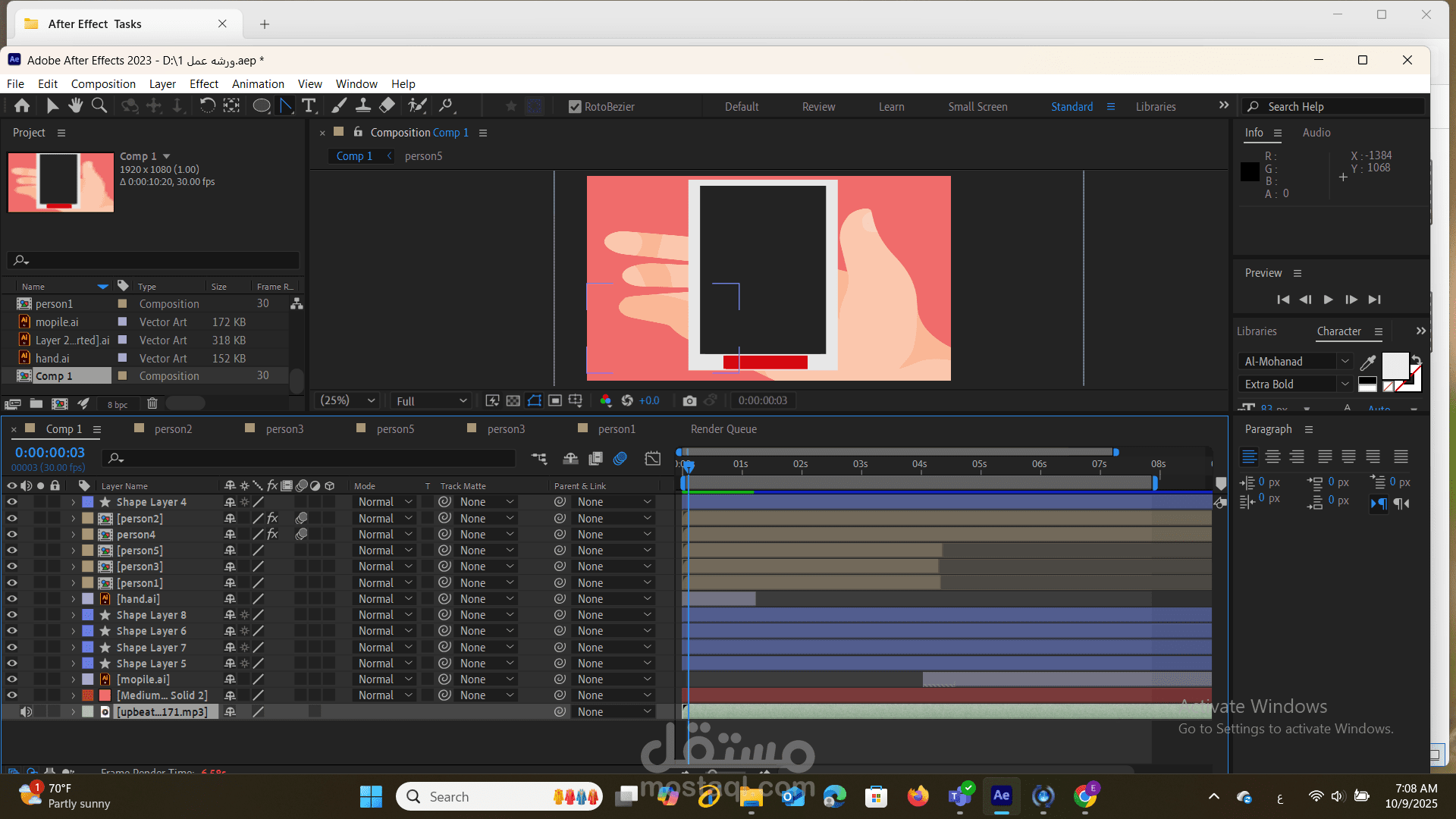Hide the Shape Layer 4 layer
Image resolution: width=1456 pixels, height=819 pixels.
pyautogui.click(x=11, y=502)
